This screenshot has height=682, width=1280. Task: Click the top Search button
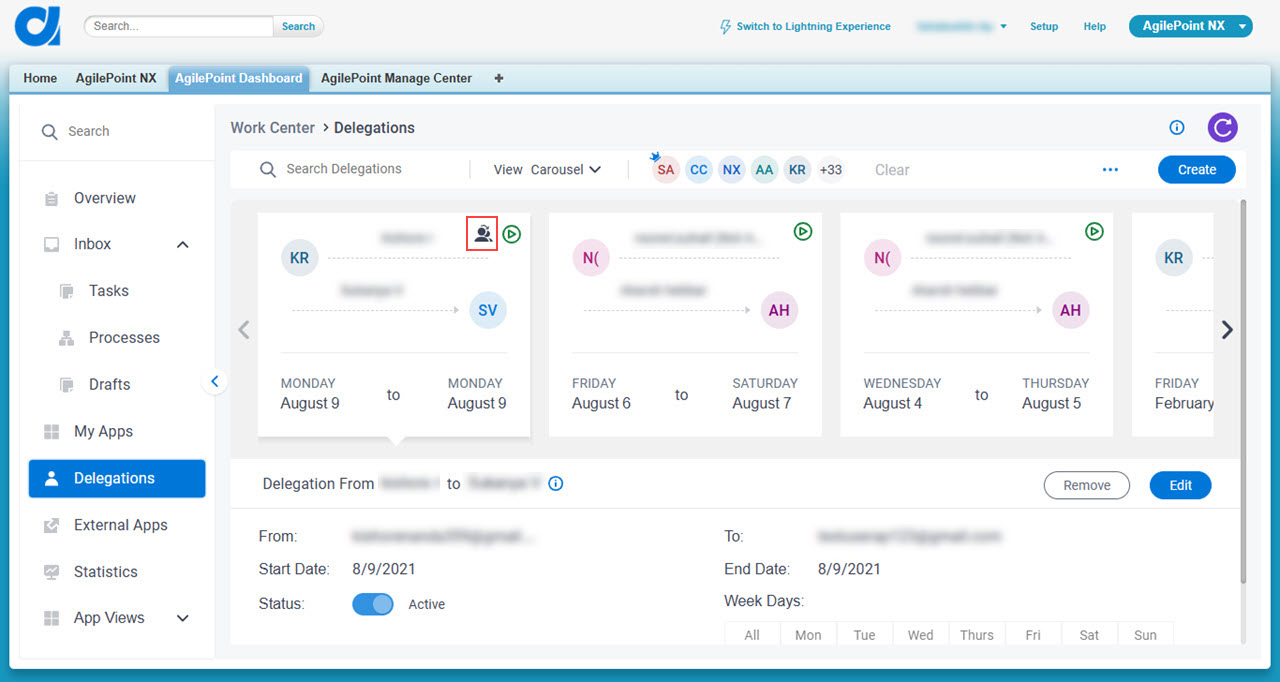coord(298,27)
